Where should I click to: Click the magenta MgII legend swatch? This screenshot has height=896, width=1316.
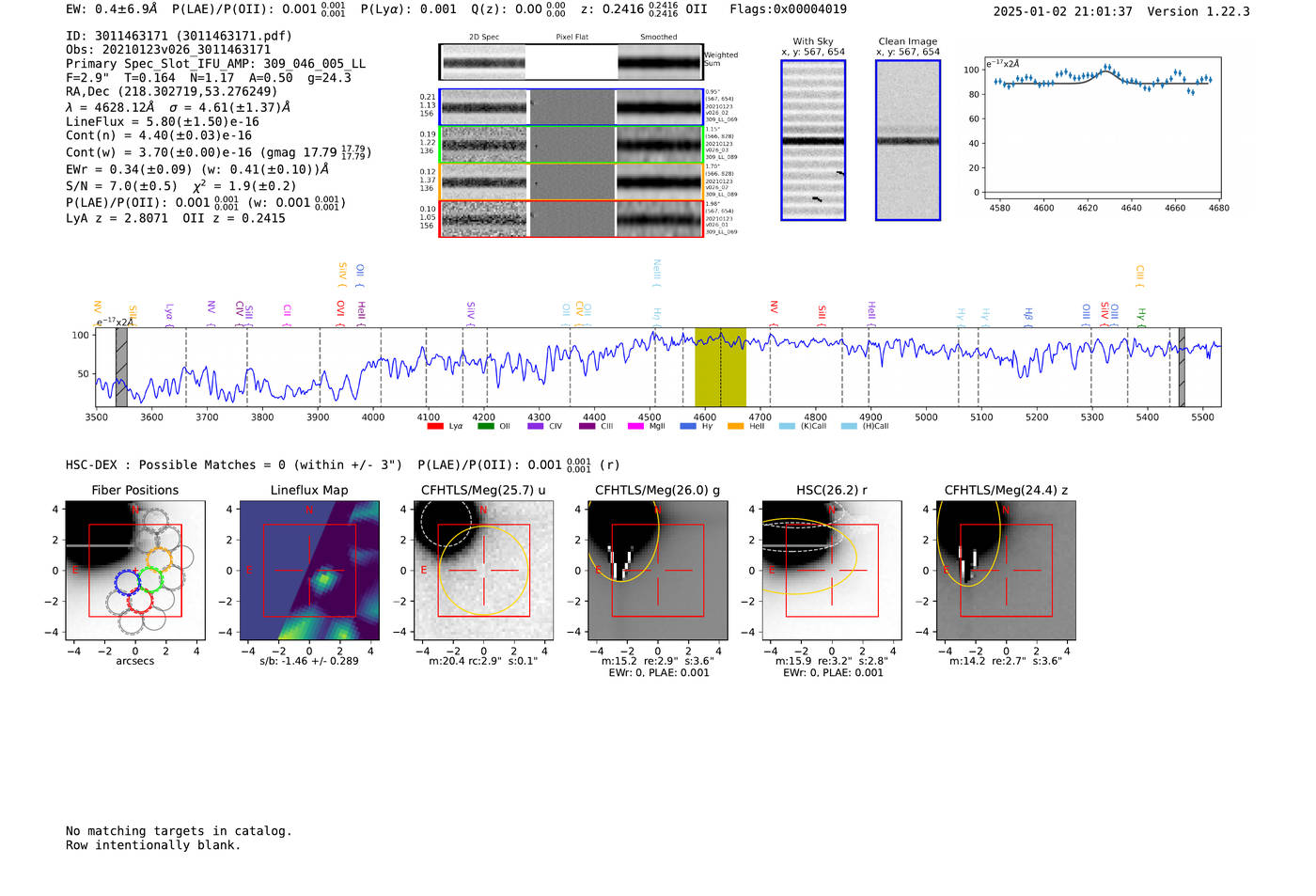click(x=636, y=426)
